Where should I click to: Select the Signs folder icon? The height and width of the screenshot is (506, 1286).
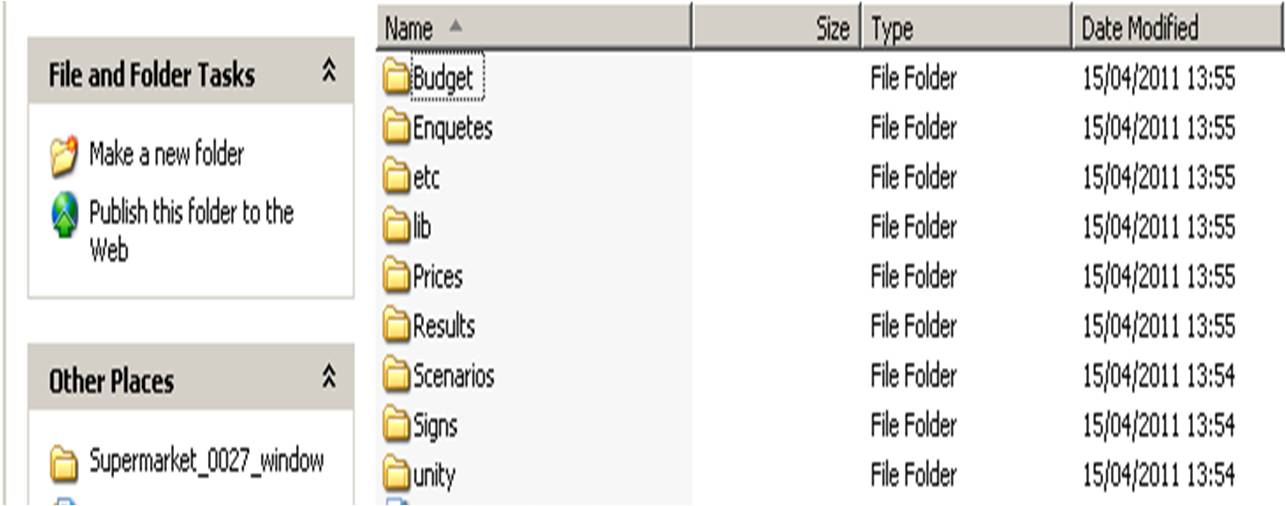tap(397, 425)
